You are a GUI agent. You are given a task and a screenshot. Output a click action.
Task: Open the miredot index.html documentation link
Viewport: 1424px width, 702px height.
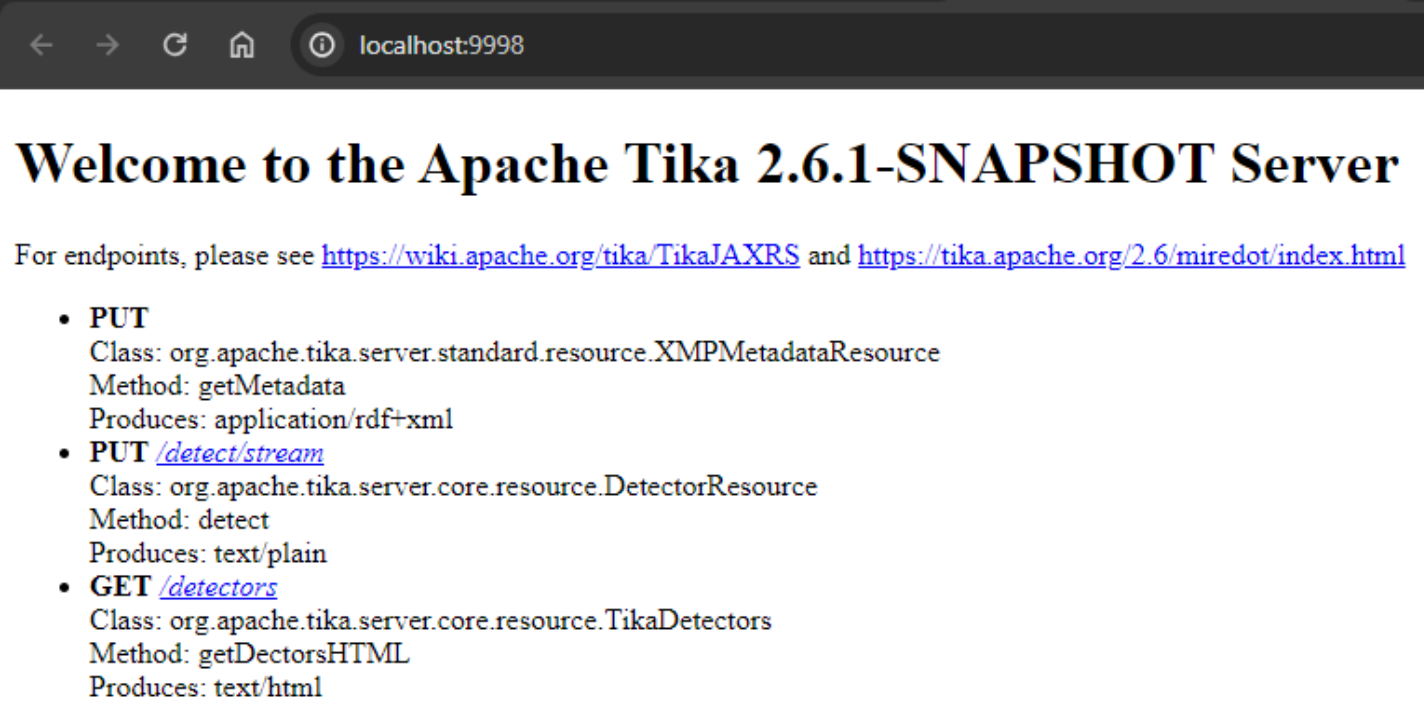[1131, 256]
